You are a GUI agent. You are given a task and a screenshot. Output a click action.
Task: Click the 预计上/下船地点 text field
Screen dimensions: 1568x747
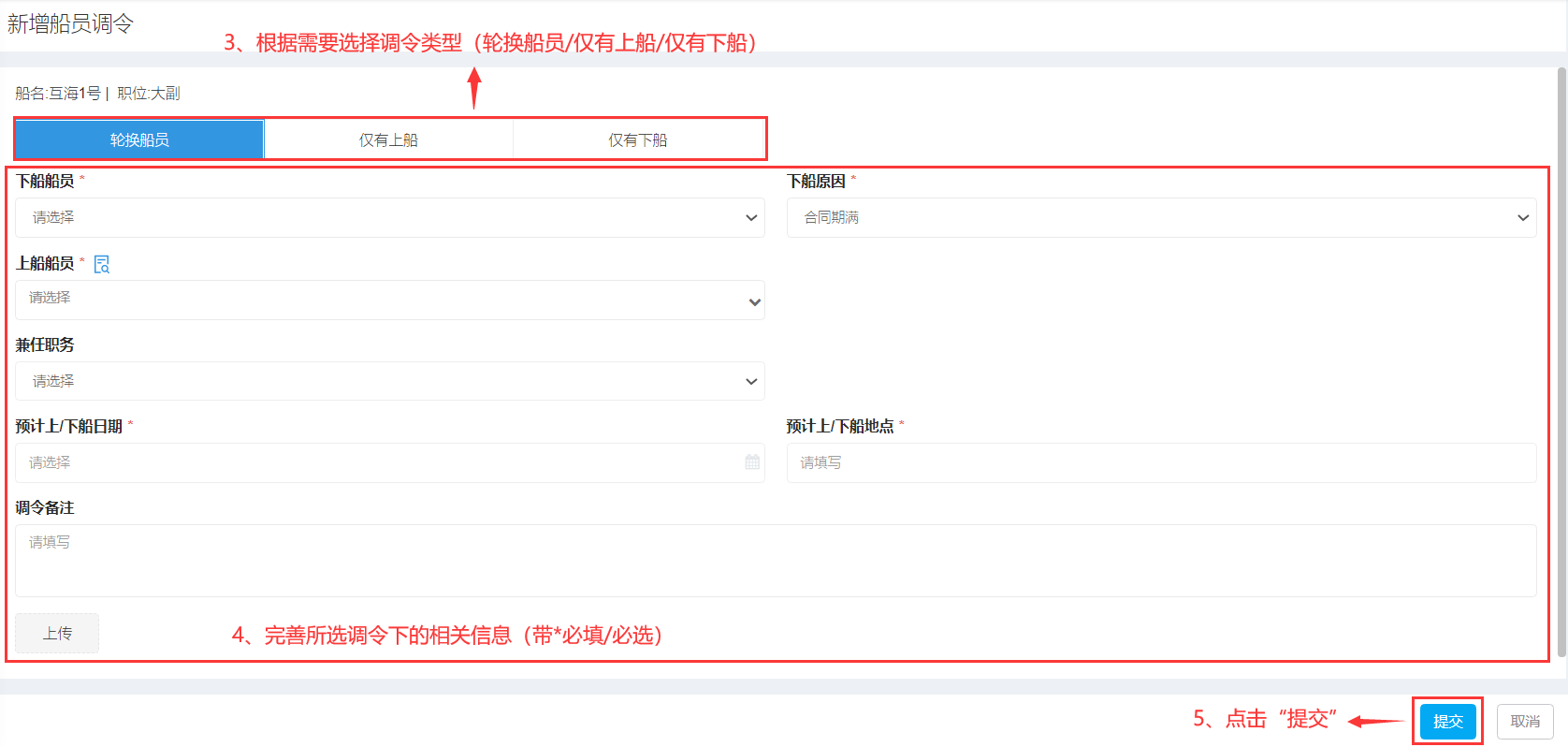[x=1161, y=462]
